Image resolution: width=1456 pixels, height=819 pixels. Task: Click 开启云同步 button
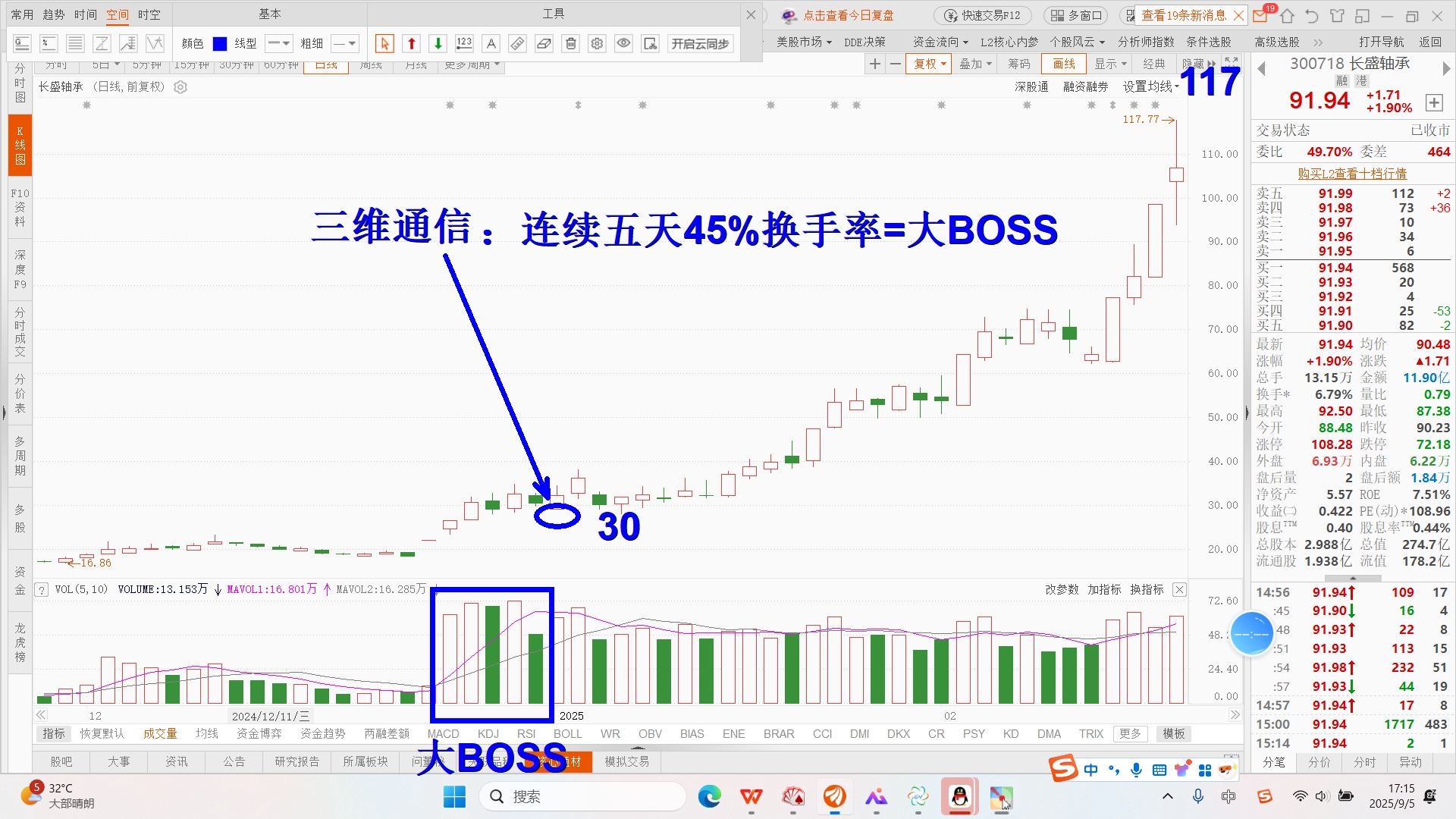pos(700,44)
